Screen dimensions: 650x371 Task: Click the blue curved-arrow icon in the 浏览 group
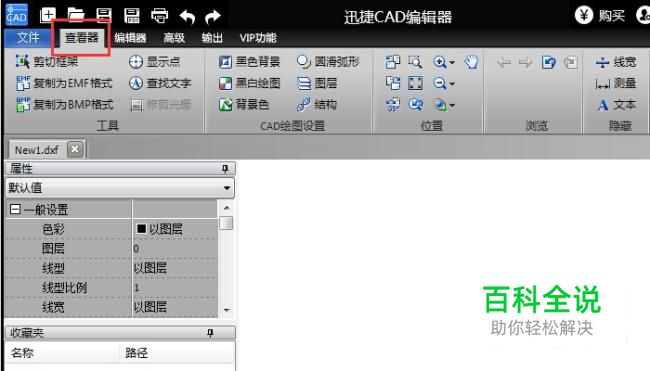pyautogui.click(x=548, y=63)
